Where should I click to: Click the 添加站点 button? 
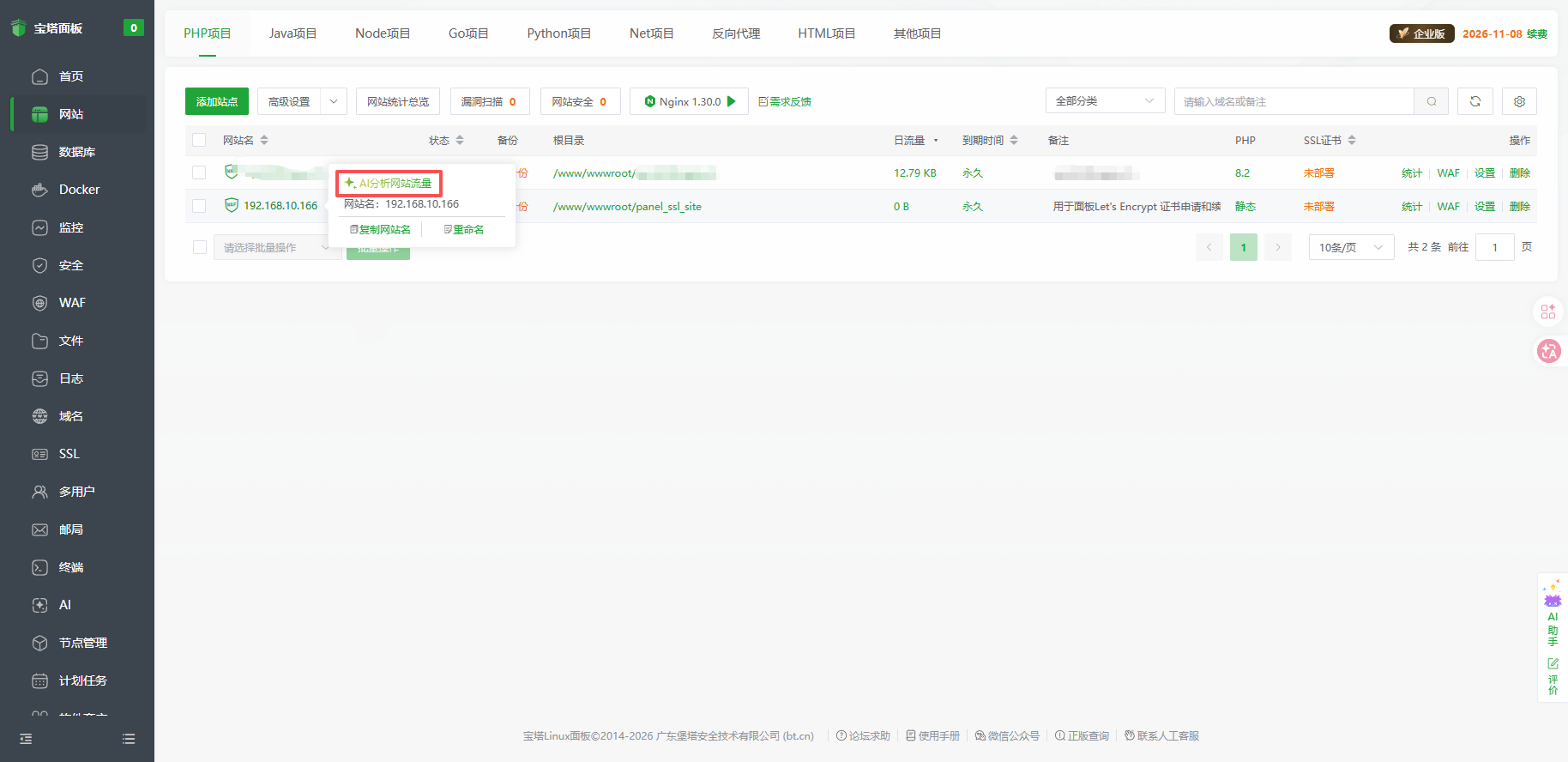coord(217,101)
